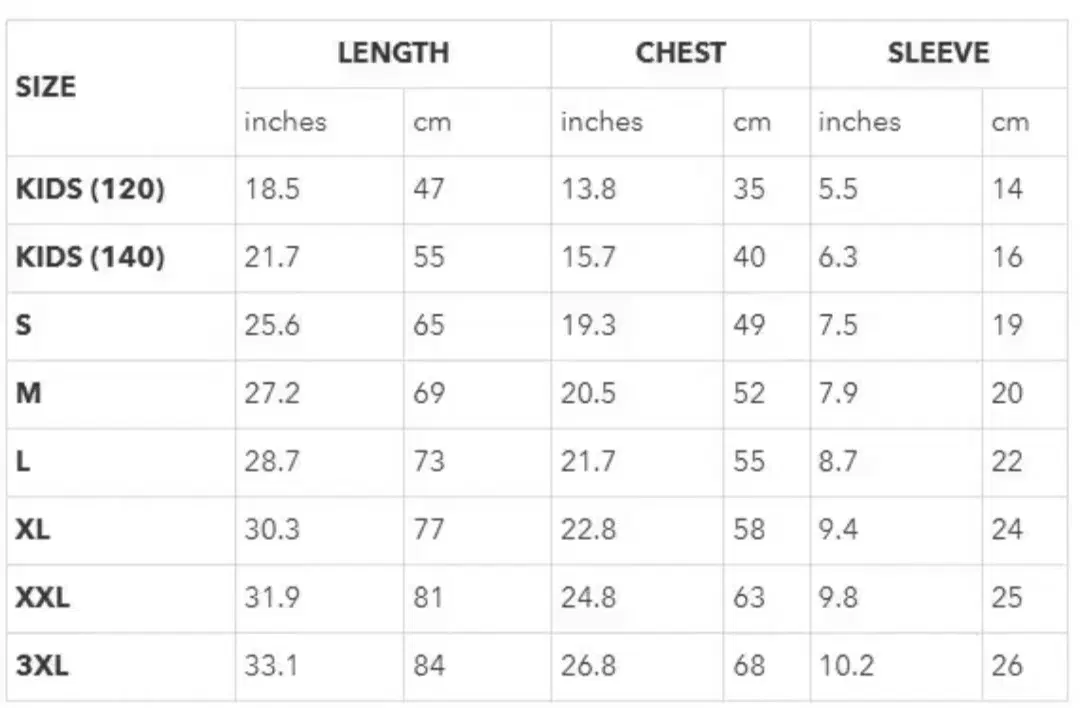
Task: Select the KIDS (140) row label
Action: (90, 257)
